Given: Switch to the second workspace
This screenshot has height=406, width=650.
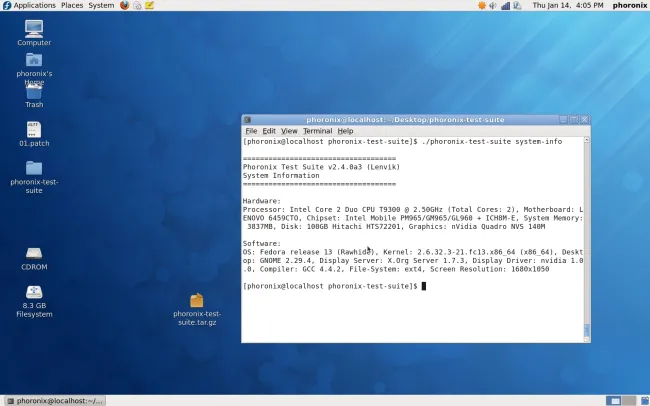Looking at the screenshot, I should pos(629,401).
